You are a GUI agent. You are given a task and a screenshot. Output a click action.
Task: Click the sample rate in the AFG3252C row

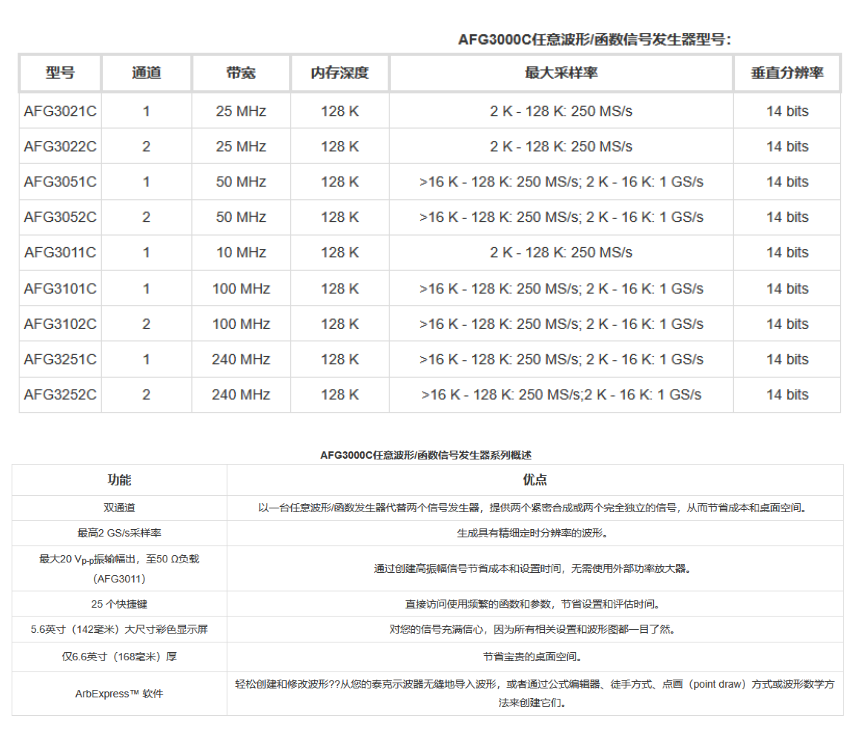[561, 394]
